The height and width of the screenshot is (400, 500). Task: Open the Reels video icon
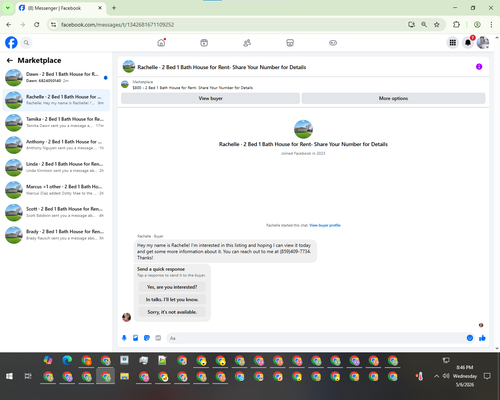pyautogui.click(x=204, y=43)
